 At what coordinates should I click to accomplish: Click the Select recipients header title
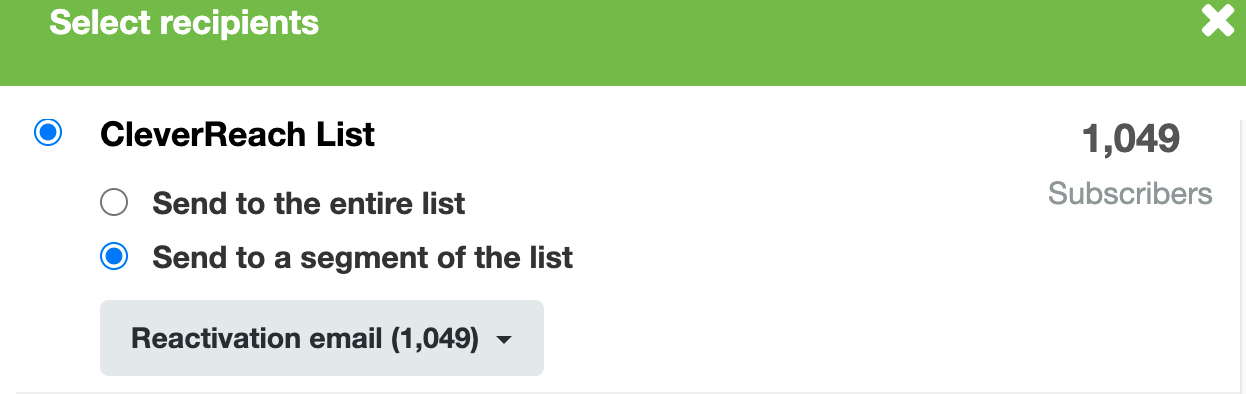(x=184, y=22)
